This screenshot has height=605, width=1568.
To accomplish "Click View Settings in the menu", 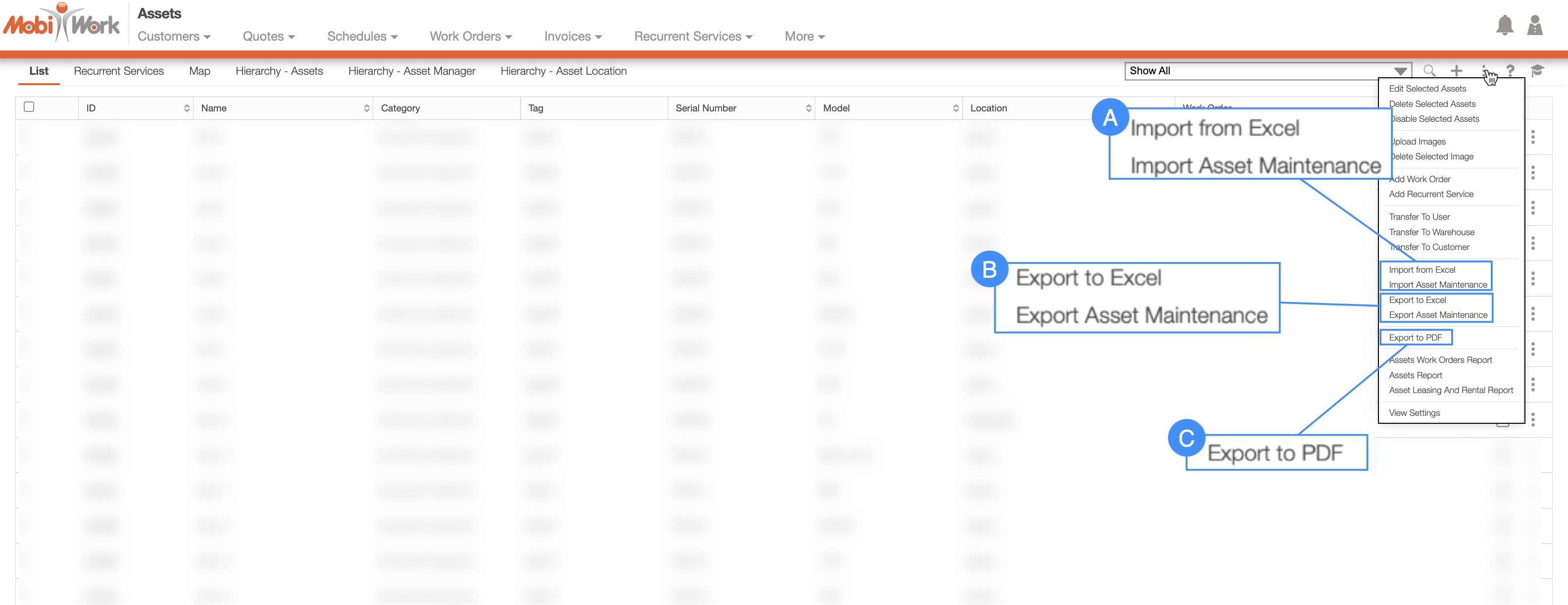I will [1414, 413].
